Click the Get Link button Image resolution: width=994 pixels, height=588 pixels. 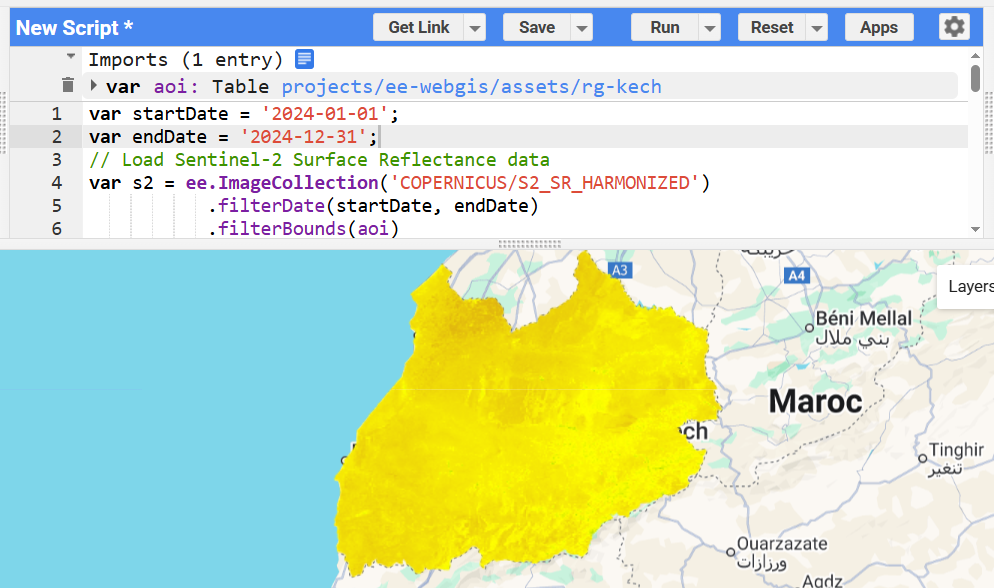418,28
